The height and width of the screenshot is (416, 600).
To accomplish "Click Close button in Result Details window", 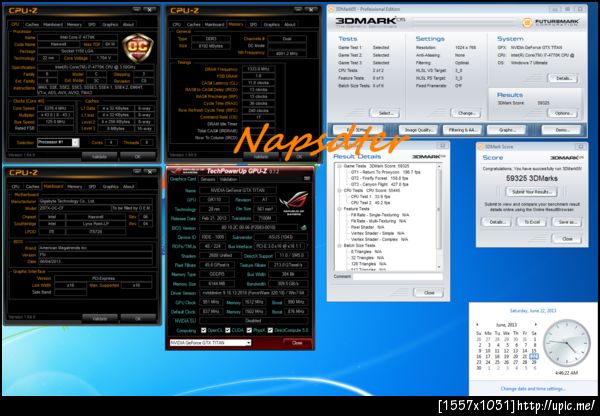I will click(x=429, y=293).
